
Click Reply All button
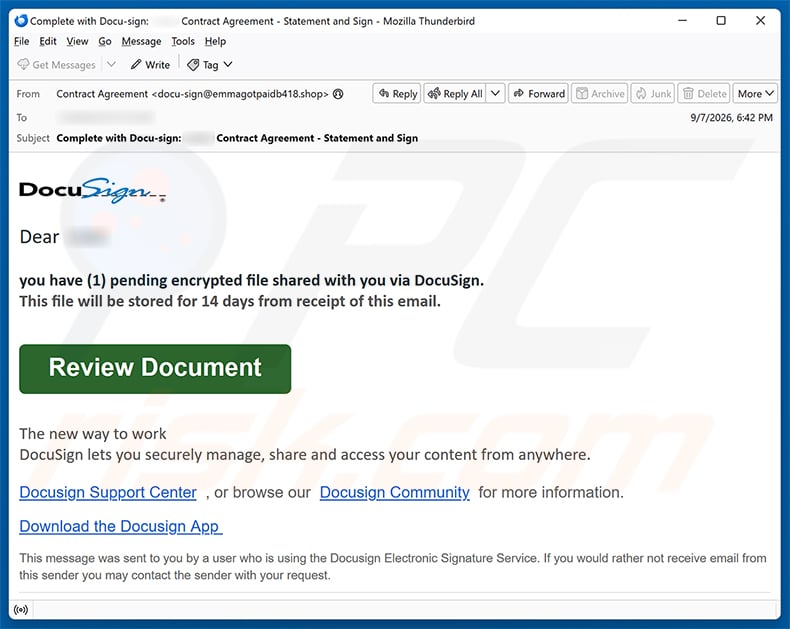455,94
